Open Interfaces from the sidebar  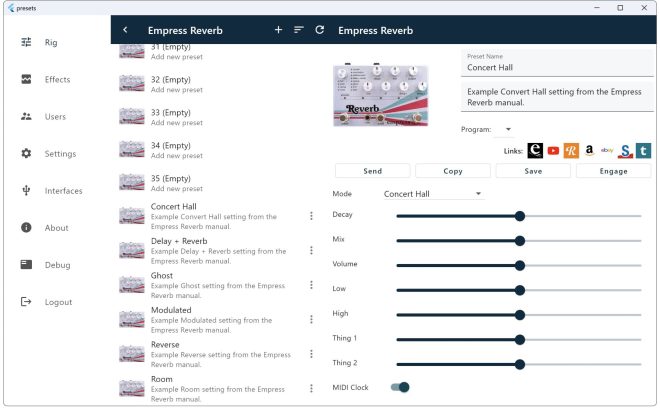(x=63, y=191)
